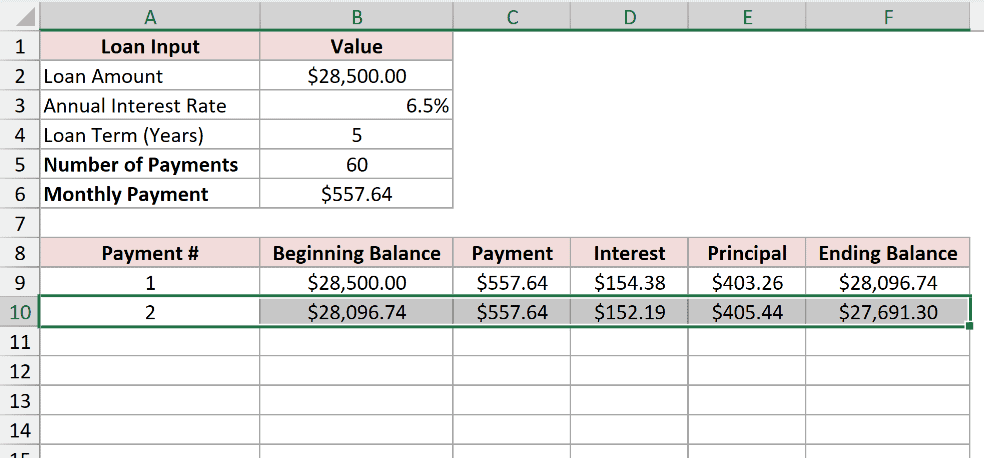
Task: Select row 9 header
Action: pyautogui.click(x=20, y=283)
